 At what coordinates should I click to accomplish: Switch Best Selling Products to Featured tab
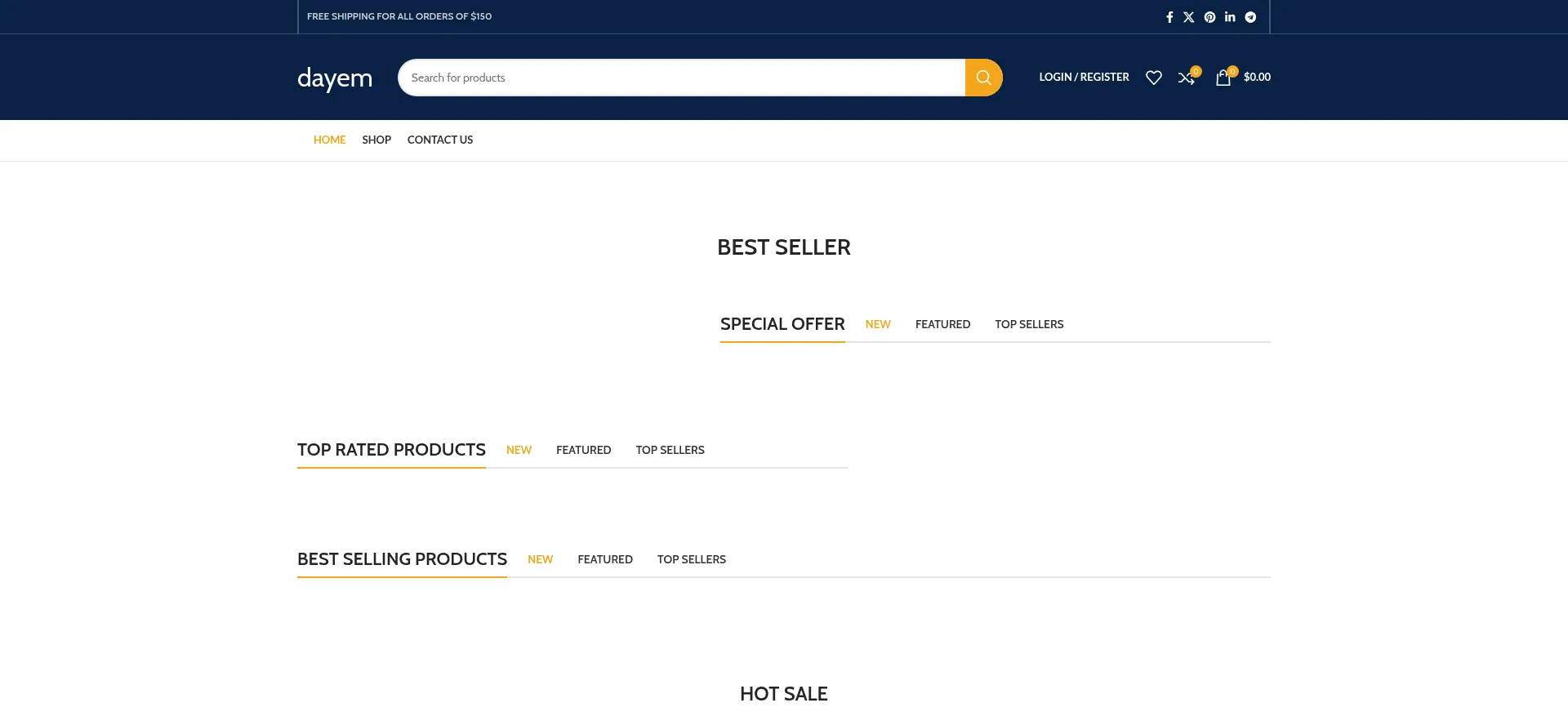click(605, 559)
